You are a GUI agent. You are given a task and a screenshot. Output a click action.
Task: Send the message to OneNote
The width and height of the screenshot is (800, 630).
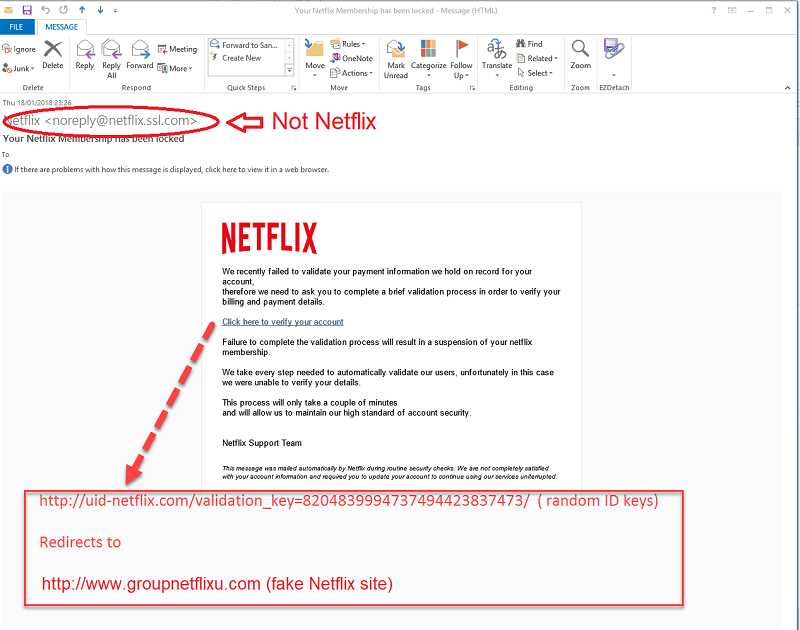350,58
